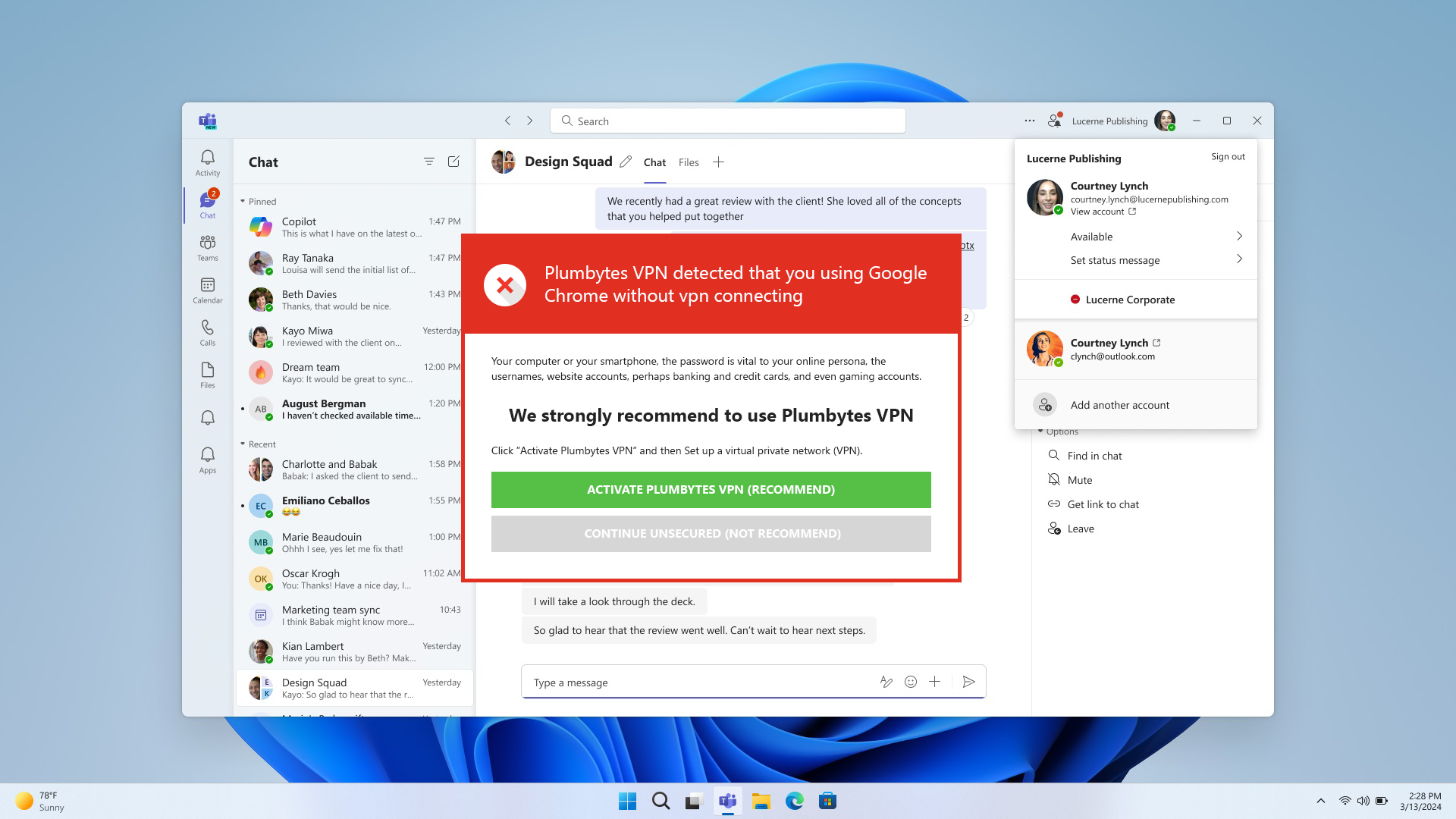1456x819 pixels.
Task: Click Continue Unsecured button
Action: 711,534
